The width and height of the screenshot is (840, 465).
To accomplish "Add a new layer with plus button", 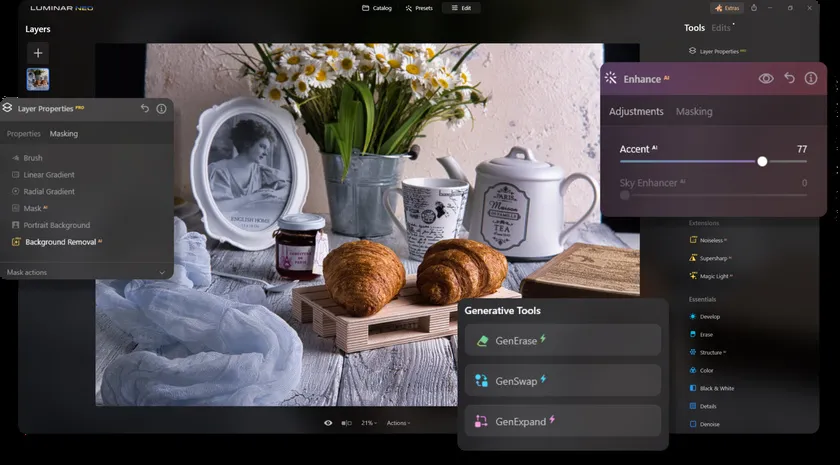I will pyautogui.click(x=37, y=53).
